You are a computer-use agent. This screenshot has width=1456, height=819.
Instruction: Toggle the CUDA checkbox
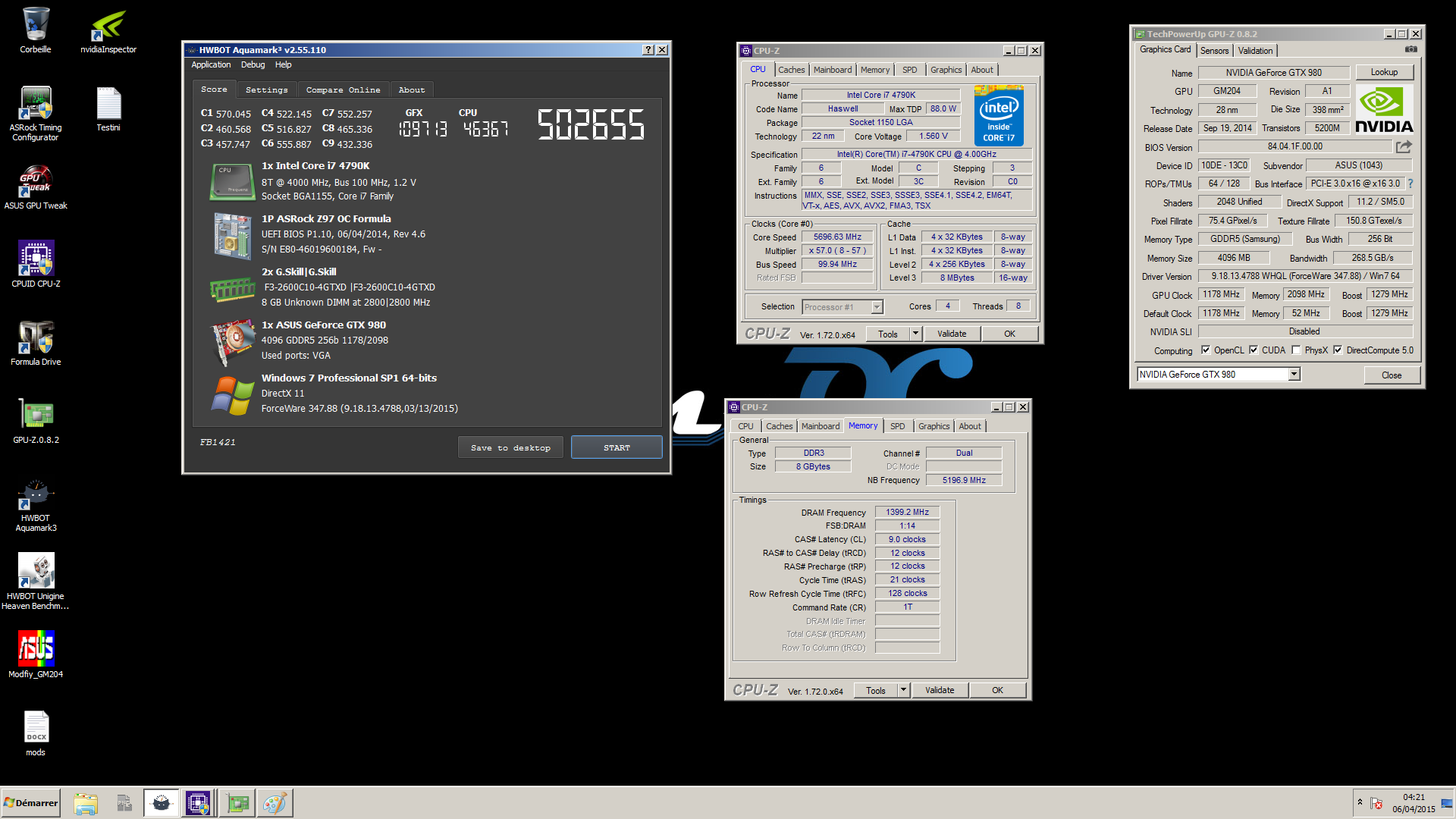[1254, 350]
